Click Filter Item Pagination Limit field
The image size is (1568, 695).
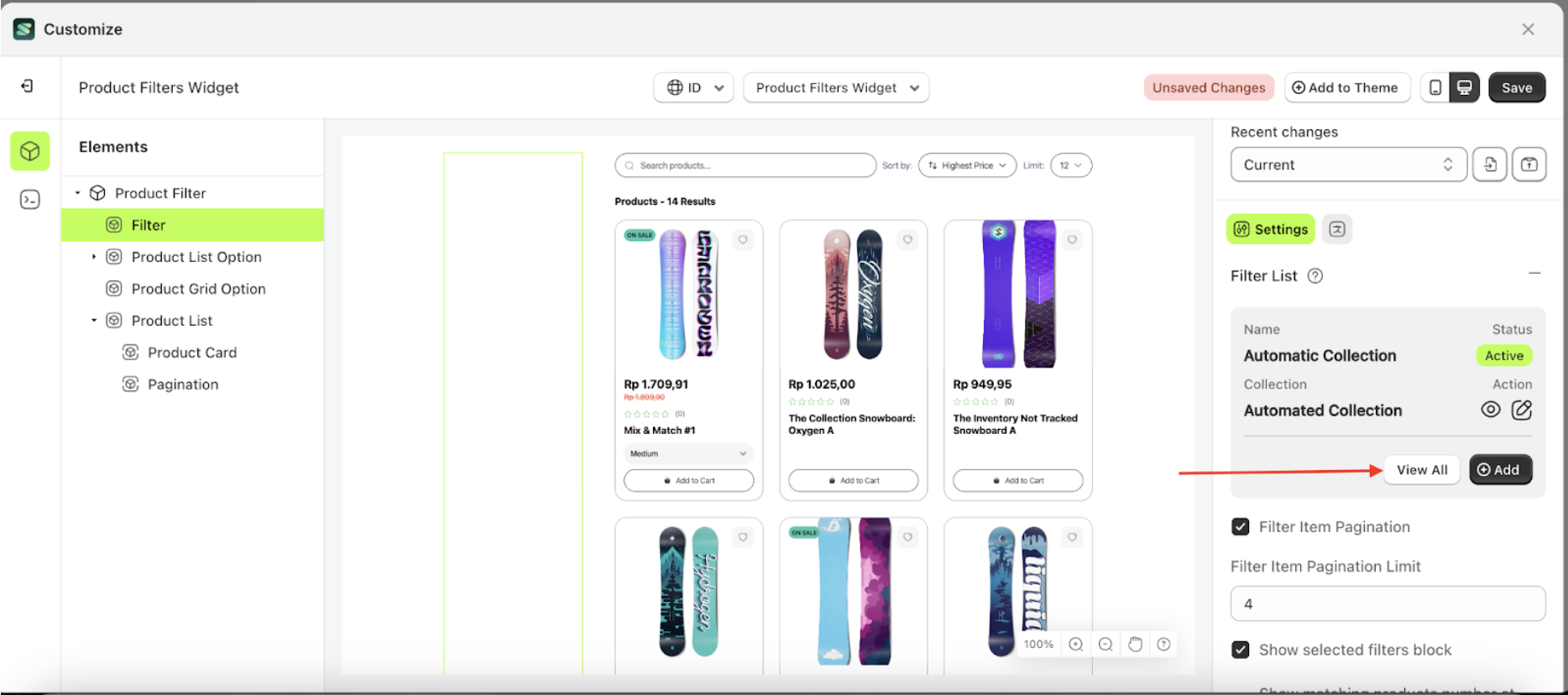click(1388, 604)
